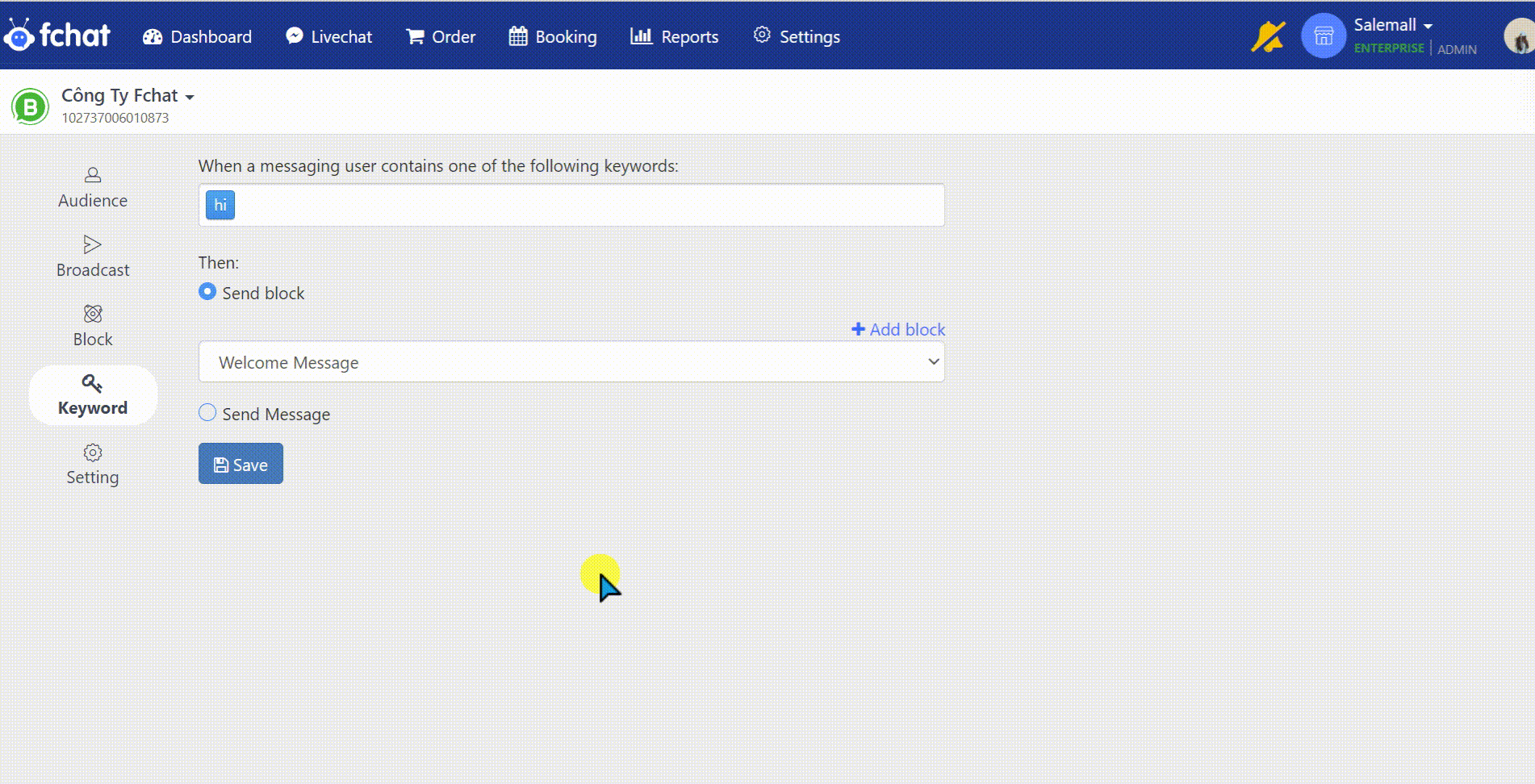Click the blue shop avatar icon

(1324, 35)
